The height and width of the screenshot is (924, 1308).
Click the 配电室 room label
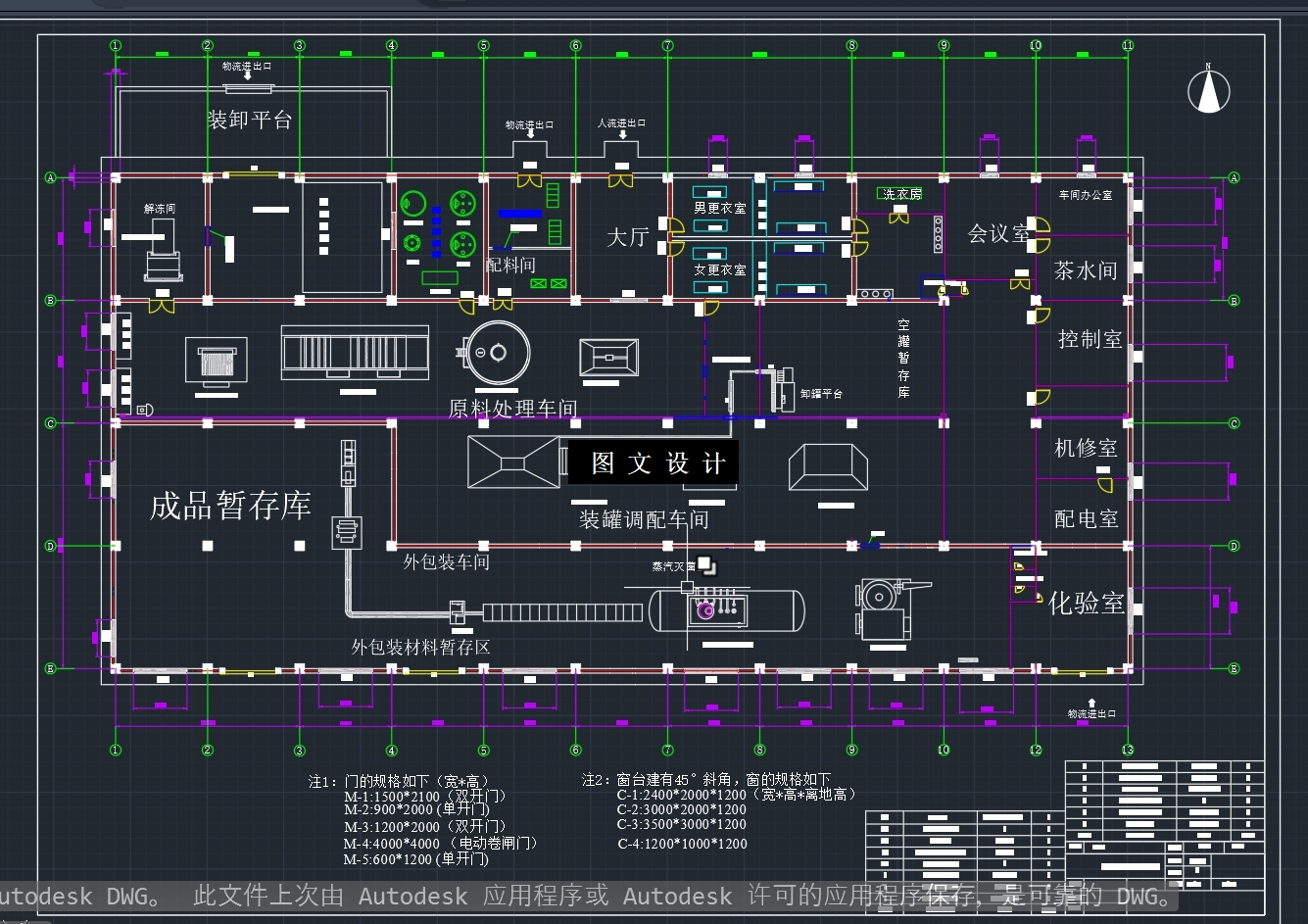click(x=1087, y=519)
